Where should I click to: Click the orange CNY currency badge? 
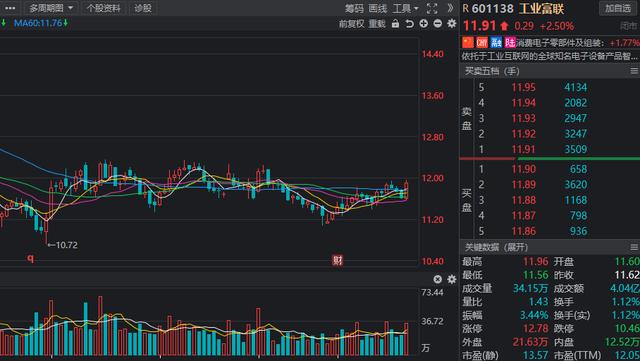(x=482, y=42)
